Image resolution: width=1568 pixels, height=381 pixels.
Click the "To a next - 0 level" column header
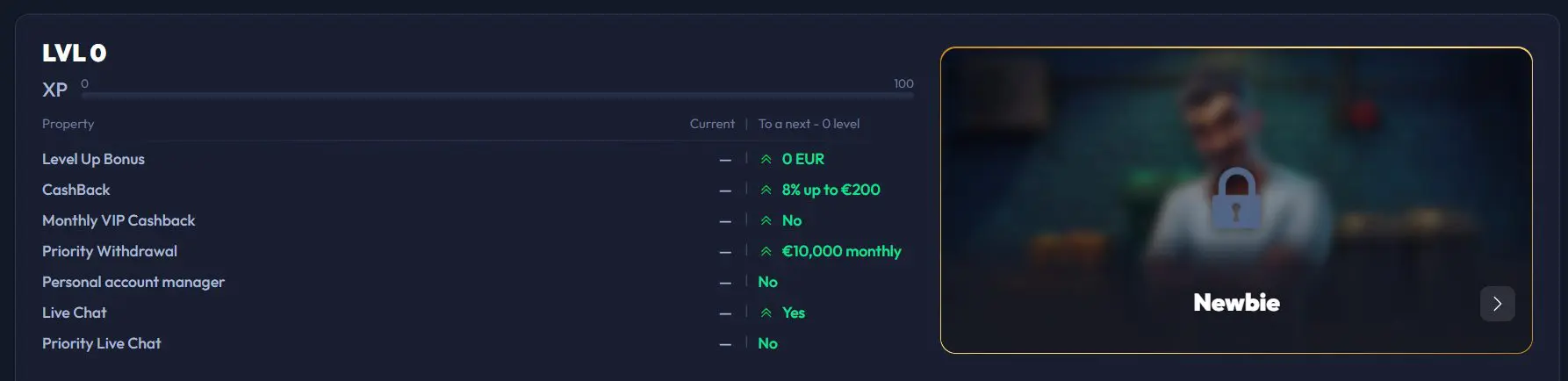809,124
